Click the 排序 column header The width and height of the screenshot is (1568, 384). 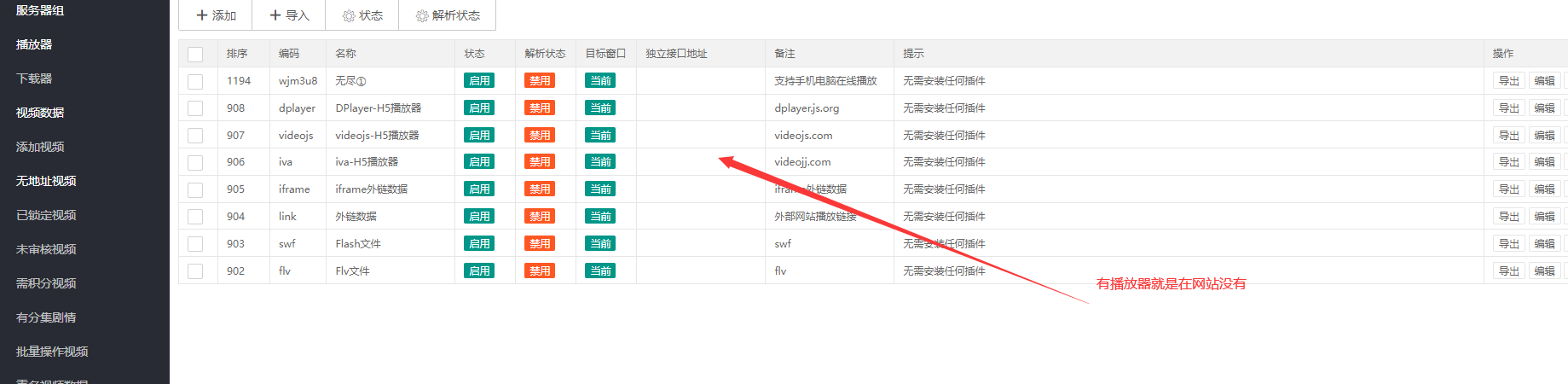pyautogui.click(x=237, y=54)
